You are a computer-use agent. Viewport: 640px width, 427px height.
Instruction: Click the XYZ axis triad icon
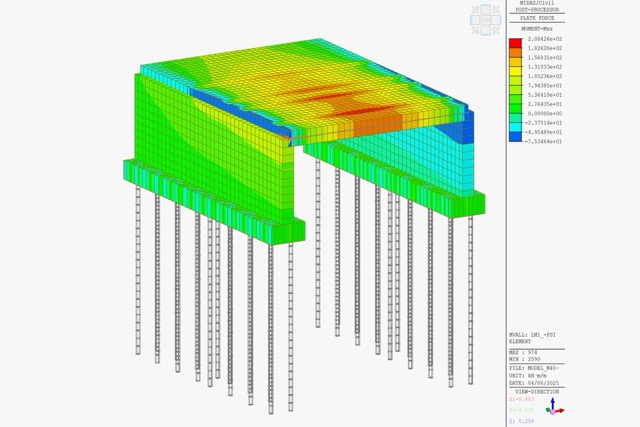554,407
